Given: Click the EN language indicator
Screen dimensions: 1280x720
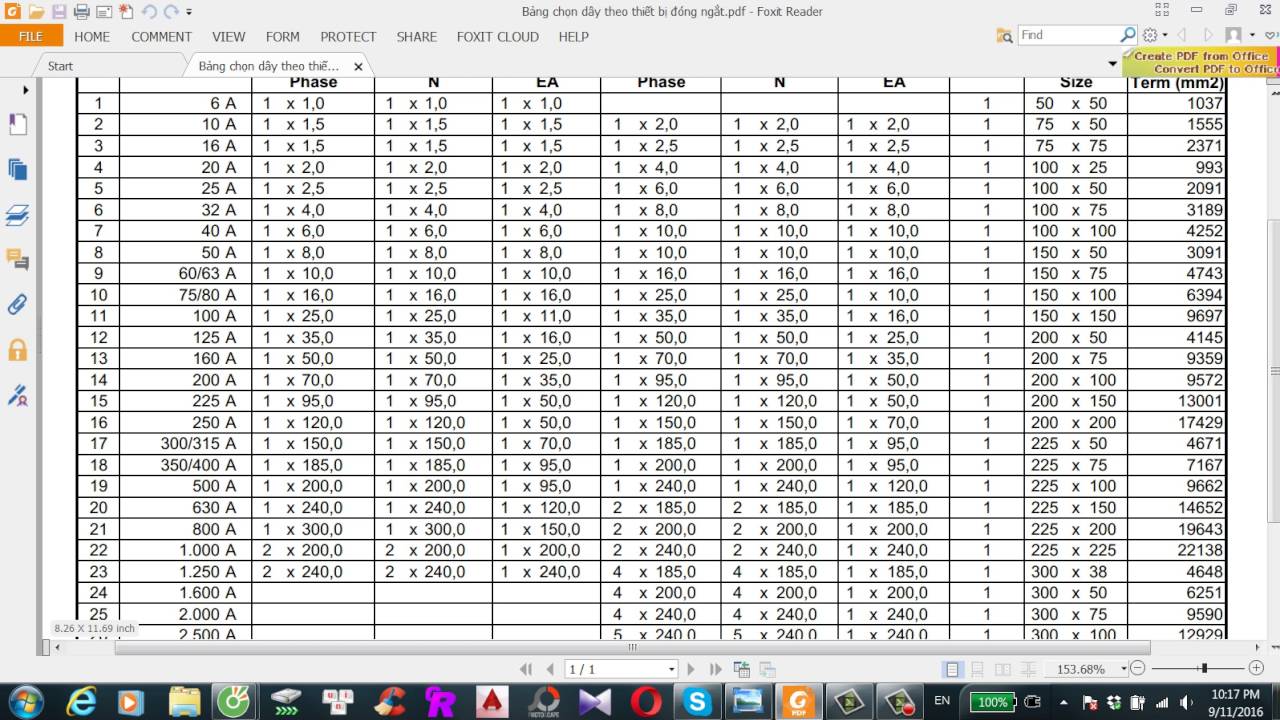Looking at the screenshot, I should click(943, 701).
